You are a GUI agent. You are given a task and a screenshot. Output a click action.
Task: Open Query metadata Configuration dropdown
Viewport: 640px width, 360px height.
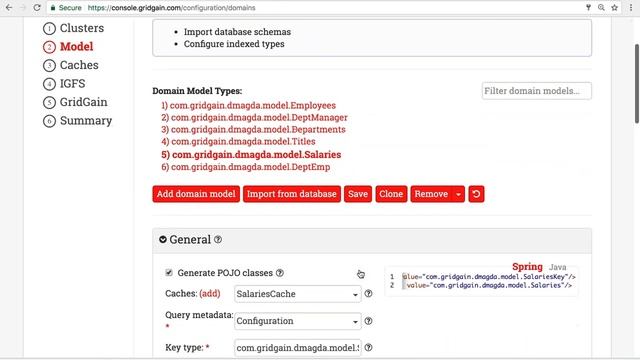tap(298, 321)
